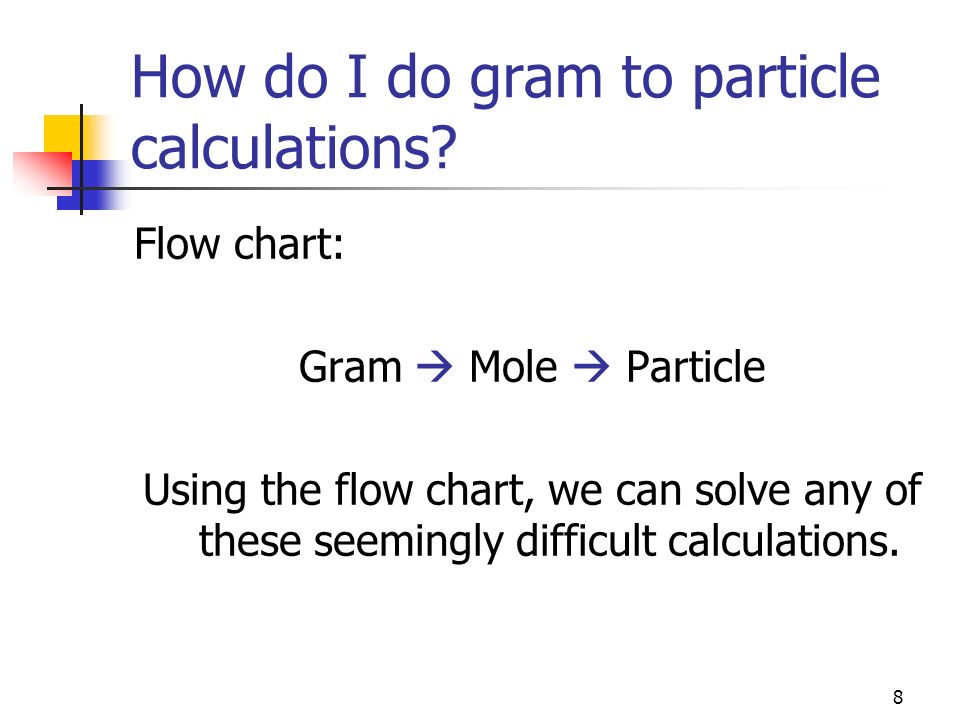Click the red gradient square
Screen dimensions: 960x720
coord(42,174)
